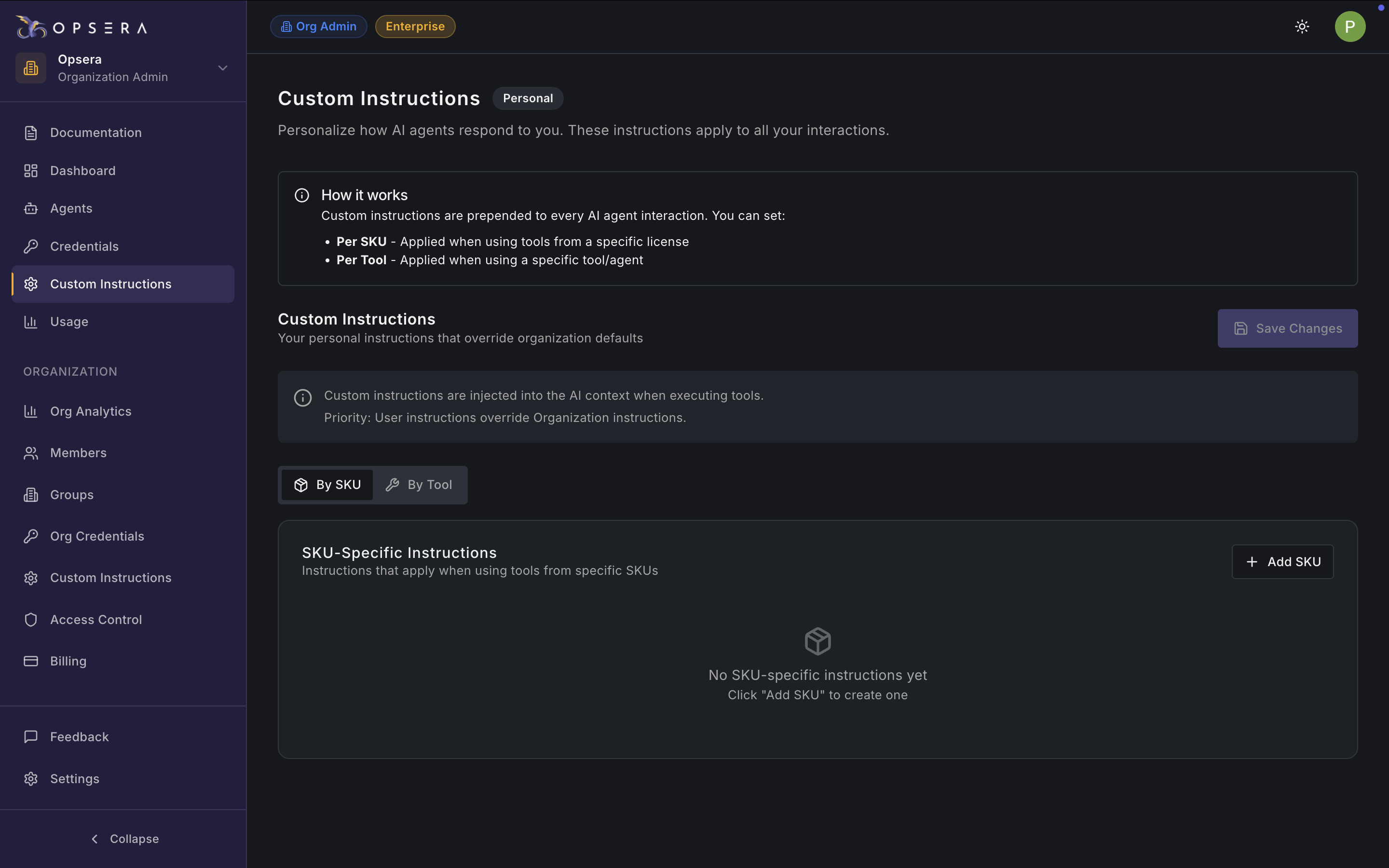Go to Agents using robot icon
The width and height of the screenshot is (1389, 868).
(31, 208)
